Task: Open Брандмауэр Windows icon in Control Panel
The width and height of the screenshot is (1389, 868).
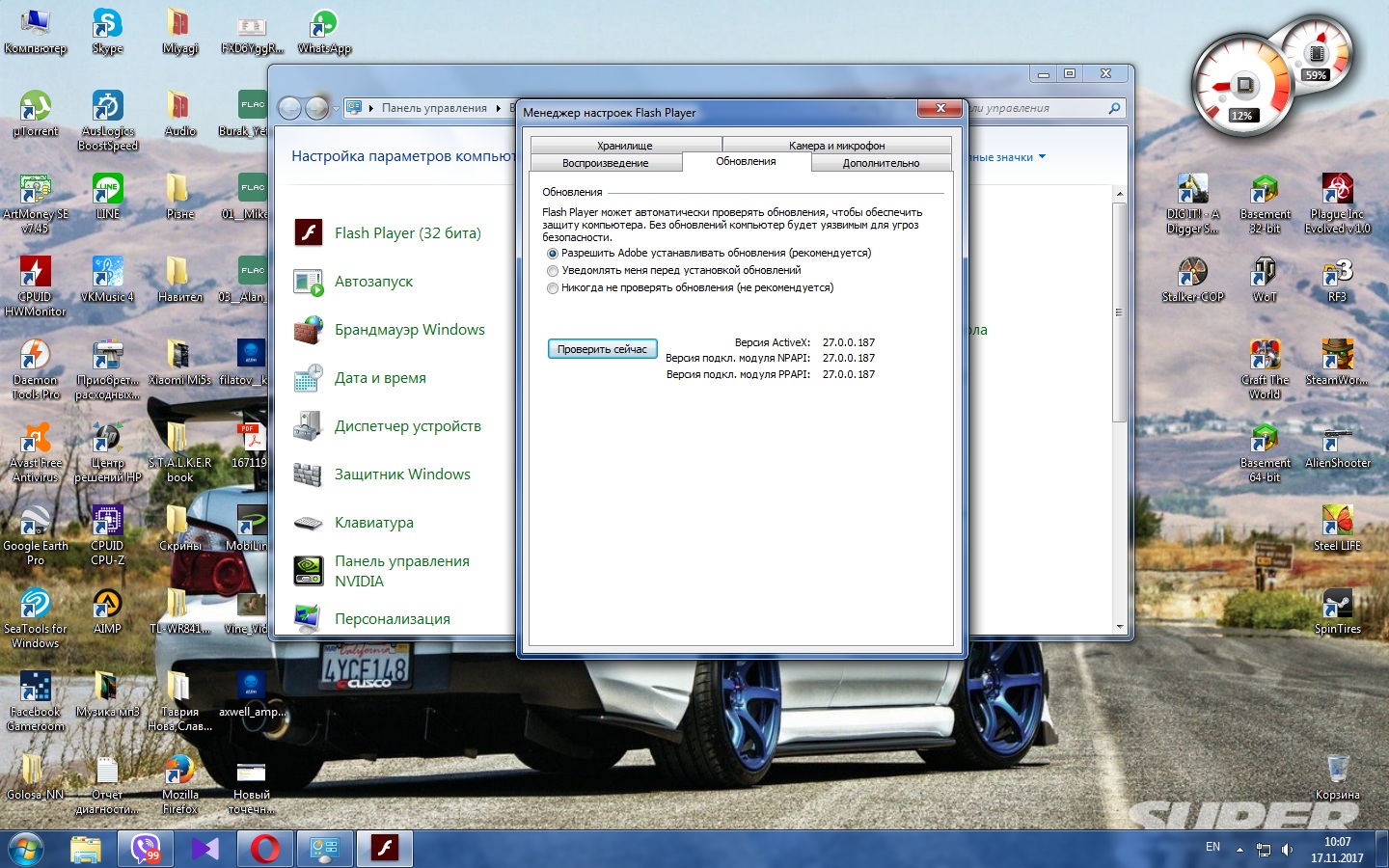Action: click(x=308, y=329)
